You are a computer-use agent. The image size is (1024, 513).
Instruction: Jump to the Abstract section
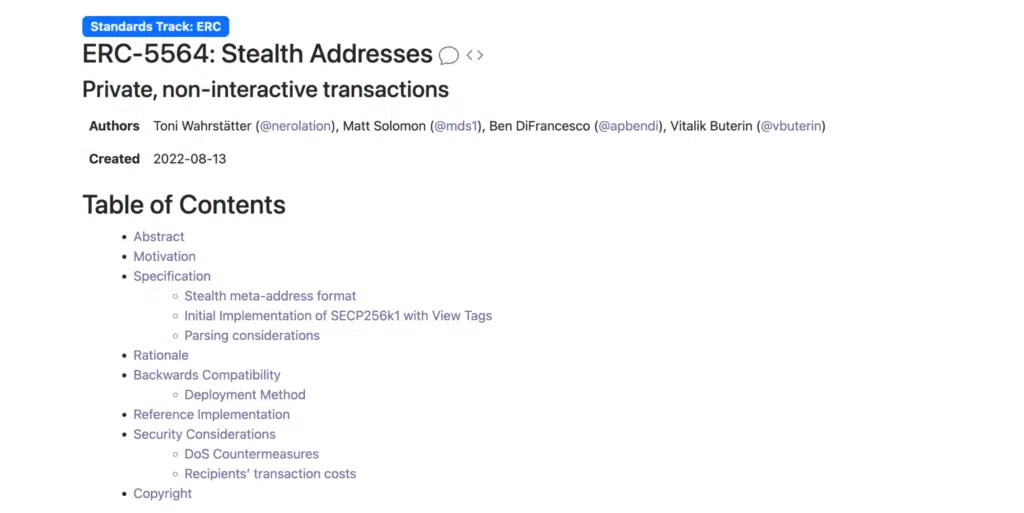tap(159, 237)
